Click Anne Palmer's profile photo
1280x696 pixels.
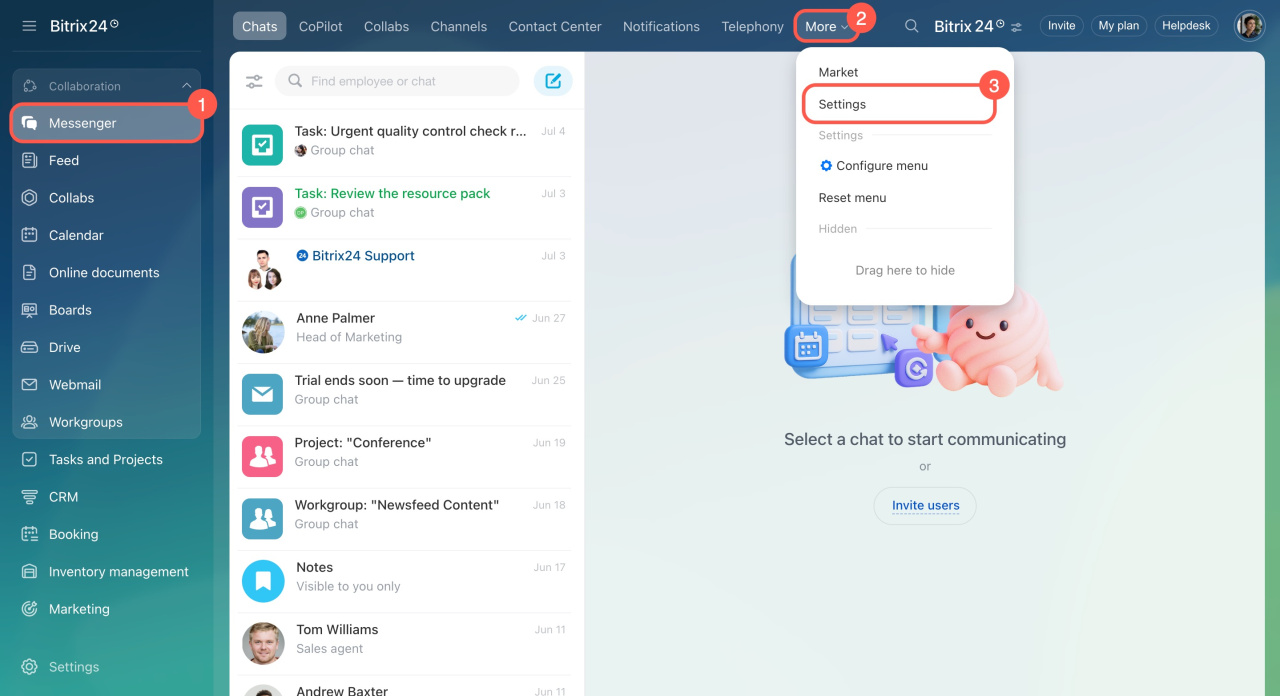coord(263,332)
